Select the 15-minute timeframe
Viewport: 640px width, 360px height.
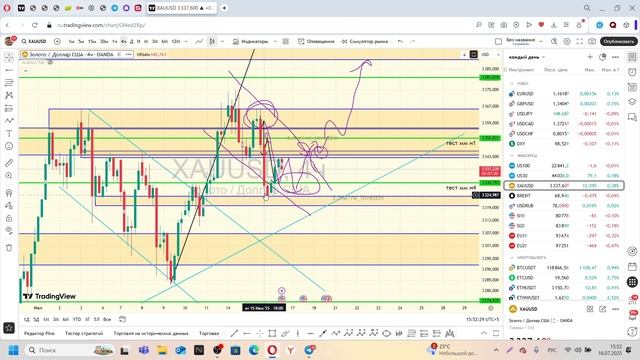92,41
